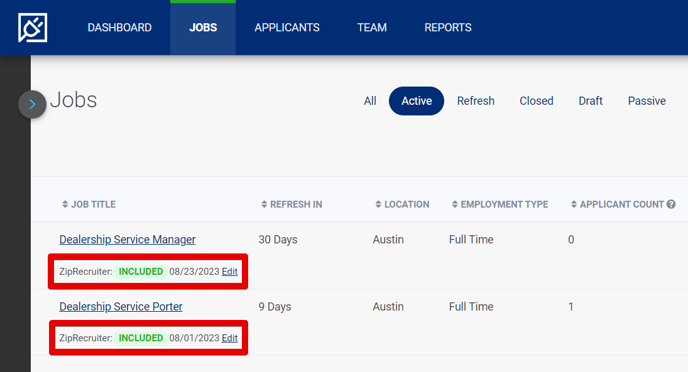The image size is (688, 372).
Task: Sort by Employment Type column arrows
Action: click(455, 204)
